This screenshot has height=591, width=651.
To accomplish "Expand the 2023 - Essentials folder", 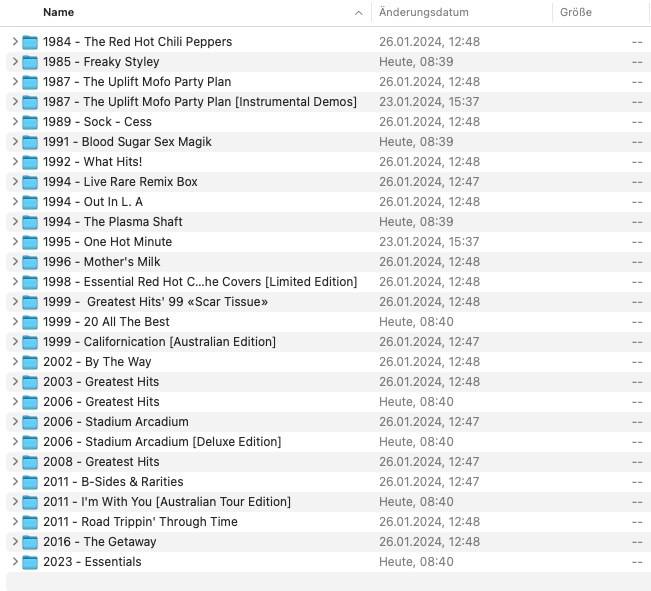I will [x=15, y=562].
